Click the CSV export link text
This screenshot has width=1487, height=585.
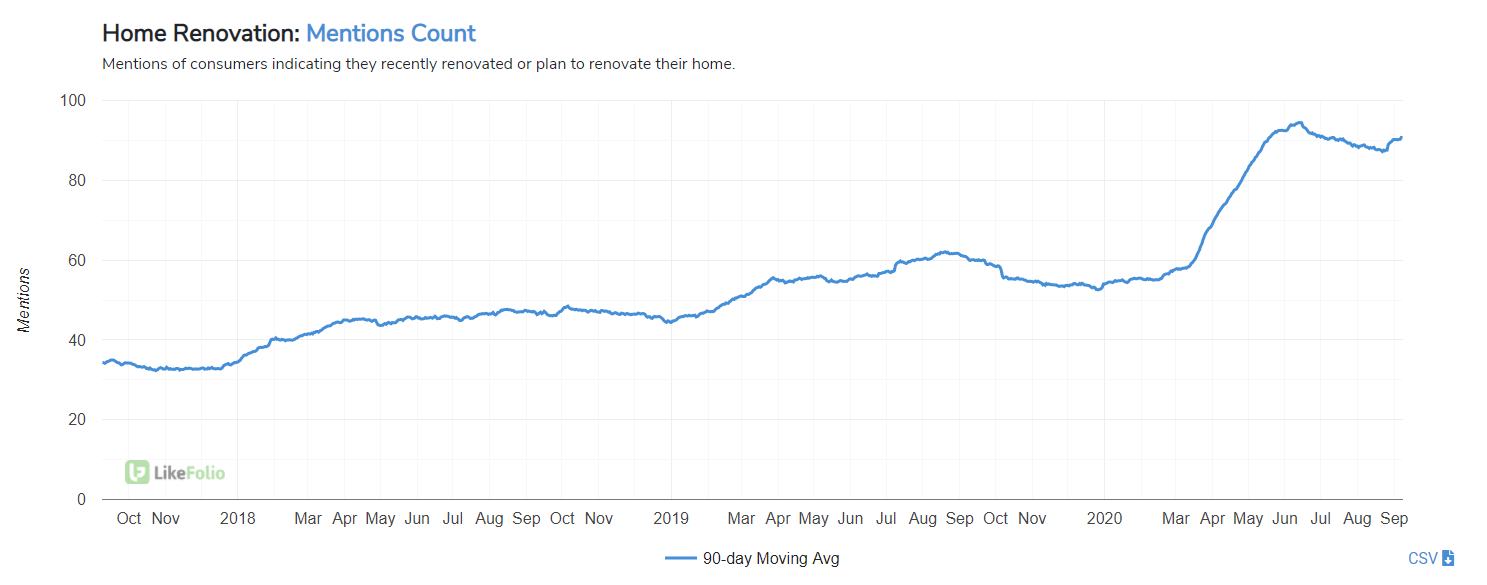pos(1422,558)
